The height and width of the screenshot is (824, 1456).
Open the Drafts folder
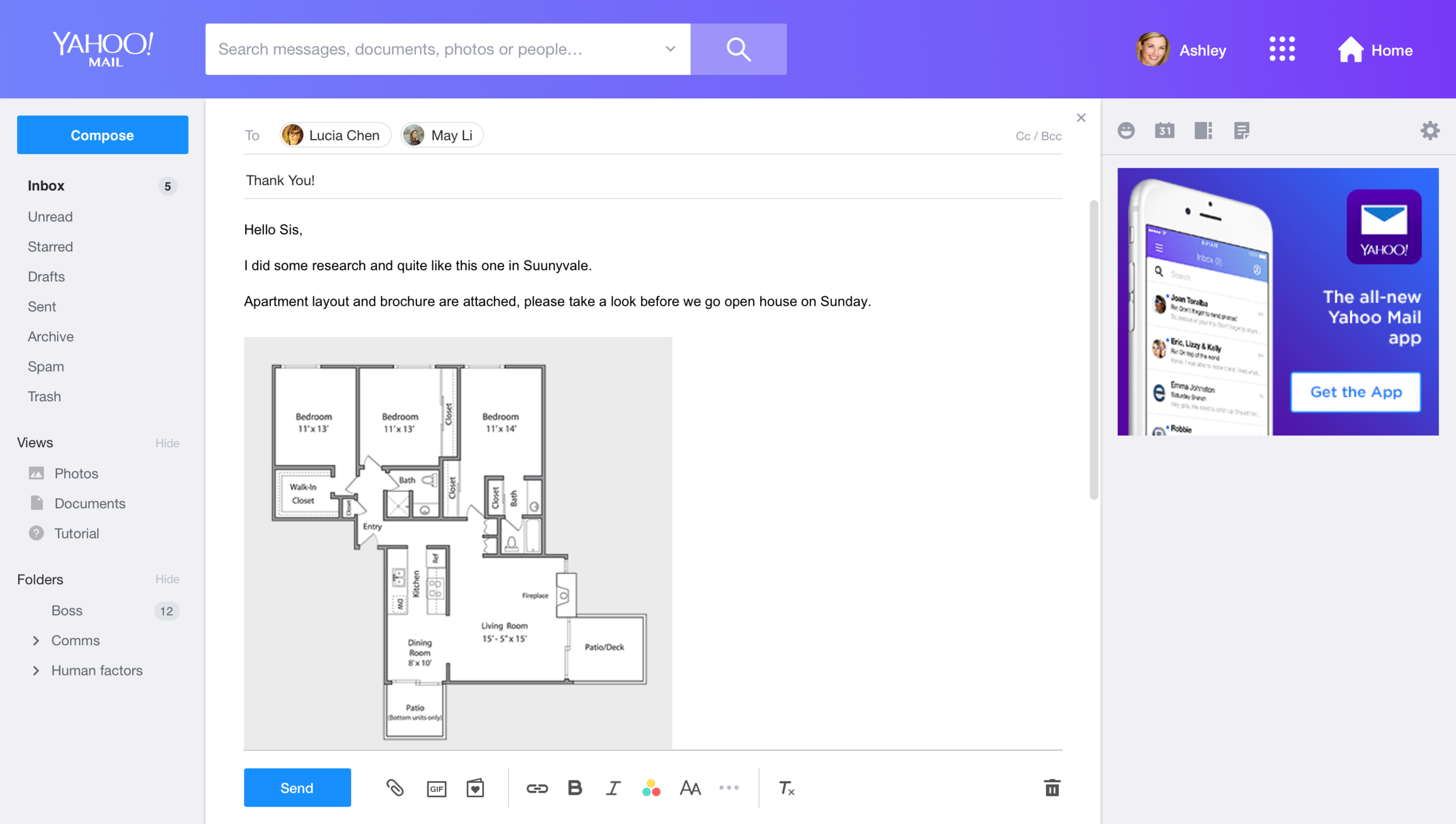pyautogui.click(x=46, y=277)
